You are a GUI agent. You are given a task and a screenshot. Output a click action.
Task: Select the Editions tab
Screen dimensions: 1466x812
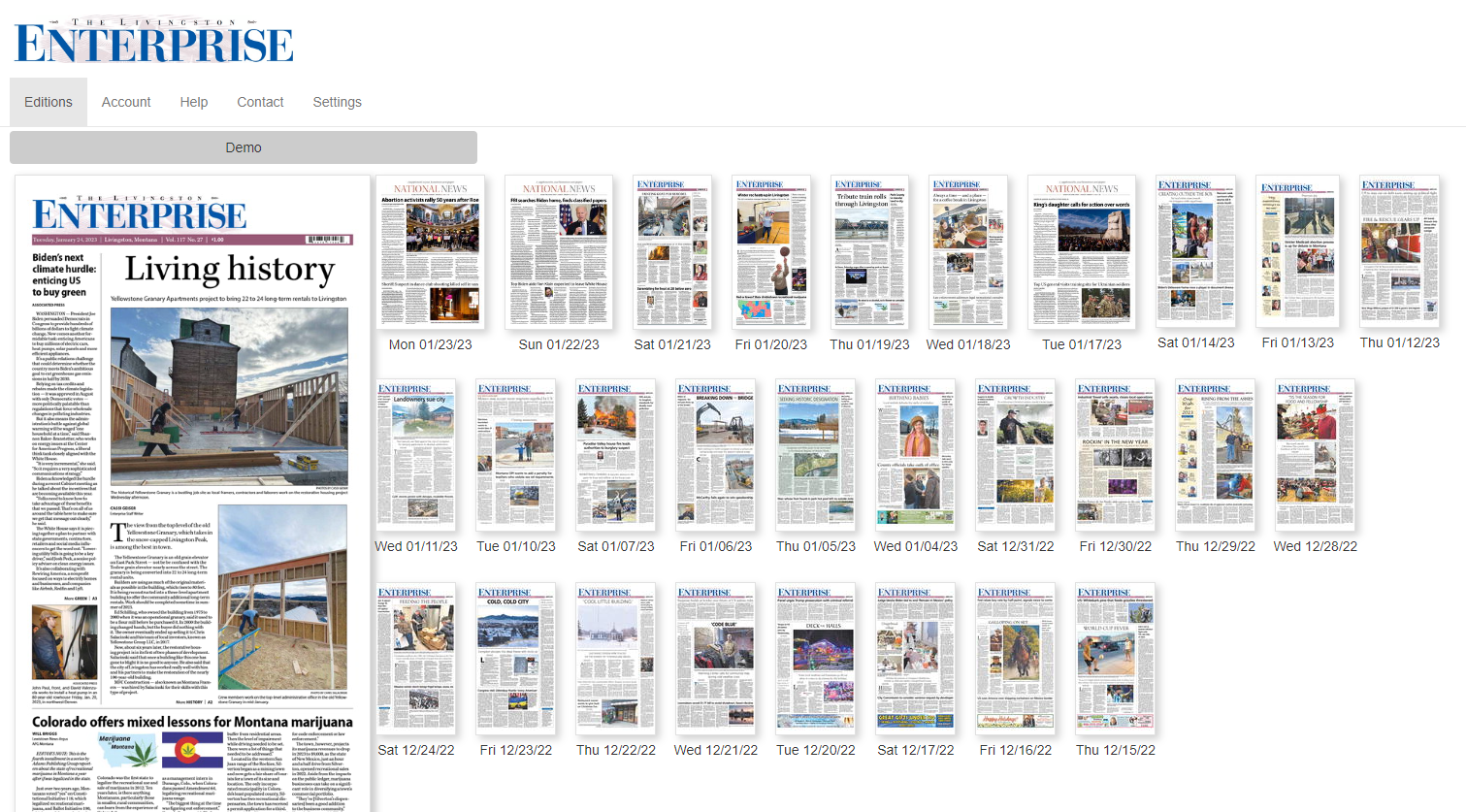49,102
